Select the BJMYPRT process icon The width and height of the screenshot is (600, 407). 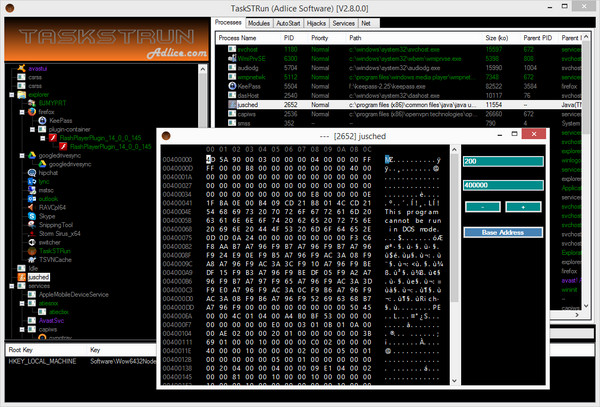pyautogui.click(x=32, y=103)
